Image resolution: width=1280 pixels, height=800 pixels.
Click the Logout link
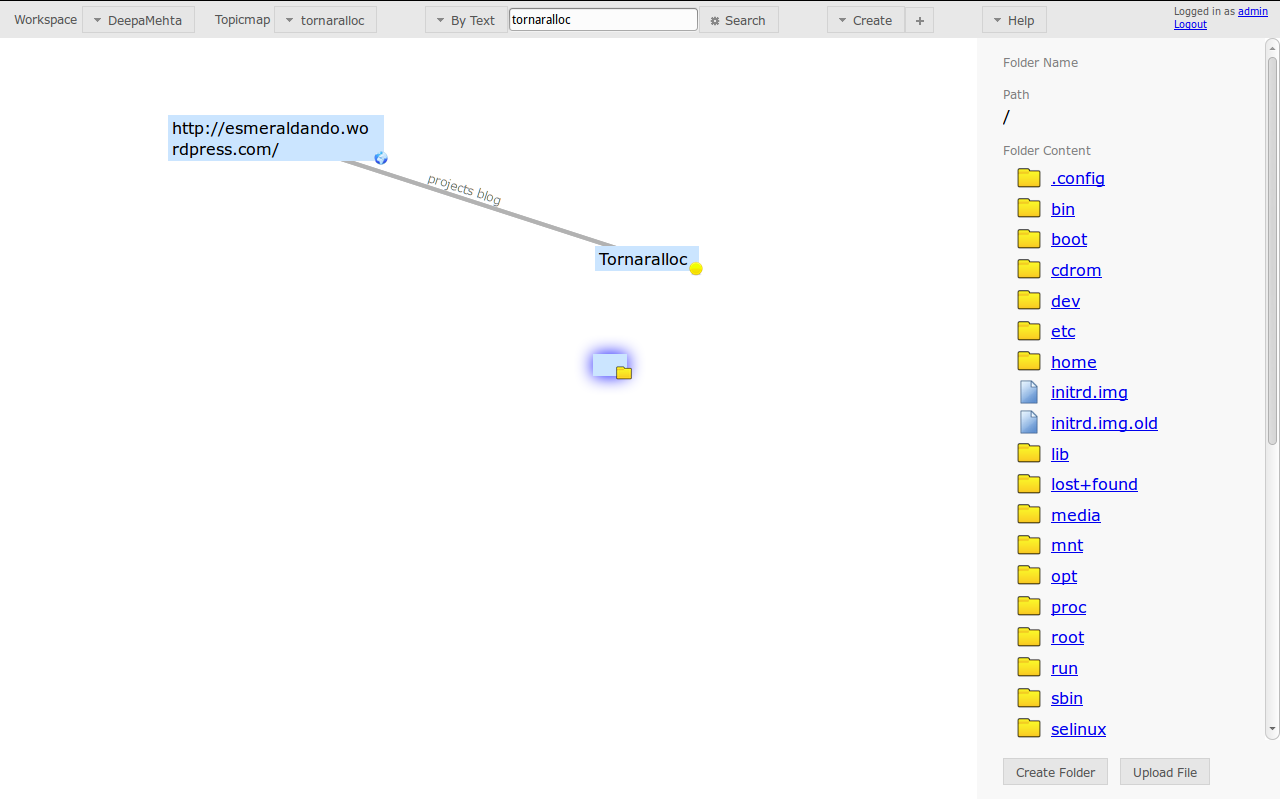pyautogui.click(x=1190, y=24)
